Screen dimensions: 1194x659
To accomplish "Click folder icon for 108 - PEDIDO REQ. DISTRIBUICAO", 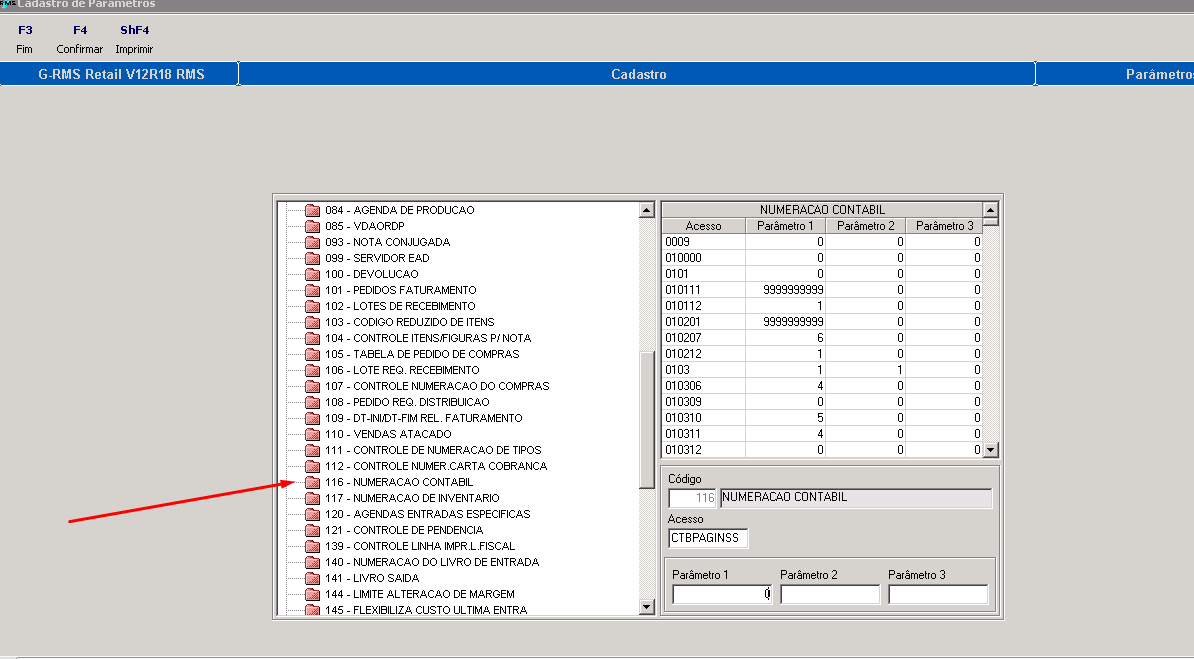I will (312, 402).
